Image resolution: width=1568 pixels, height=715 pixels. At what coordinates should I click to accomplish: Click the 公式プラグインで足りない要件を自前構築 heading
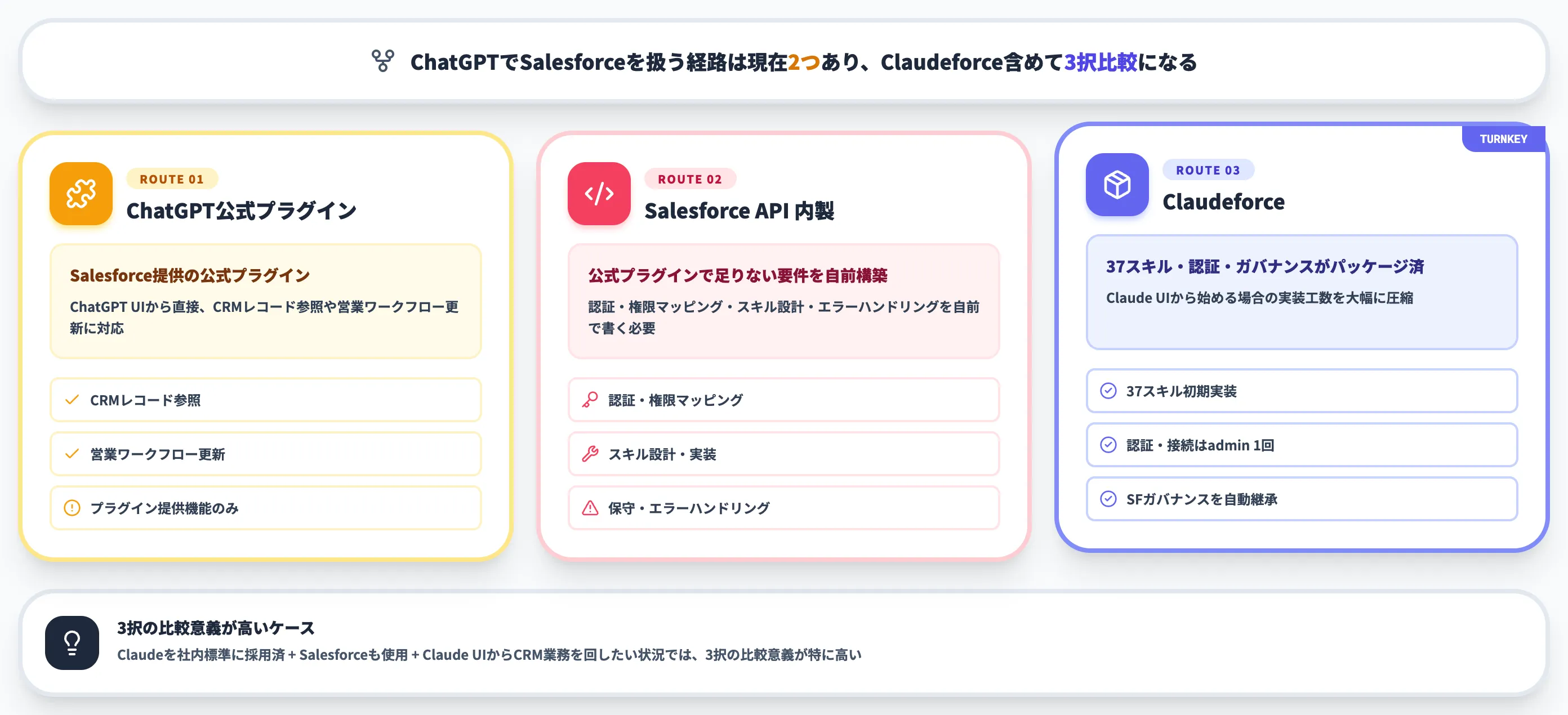tap(737, 275)
